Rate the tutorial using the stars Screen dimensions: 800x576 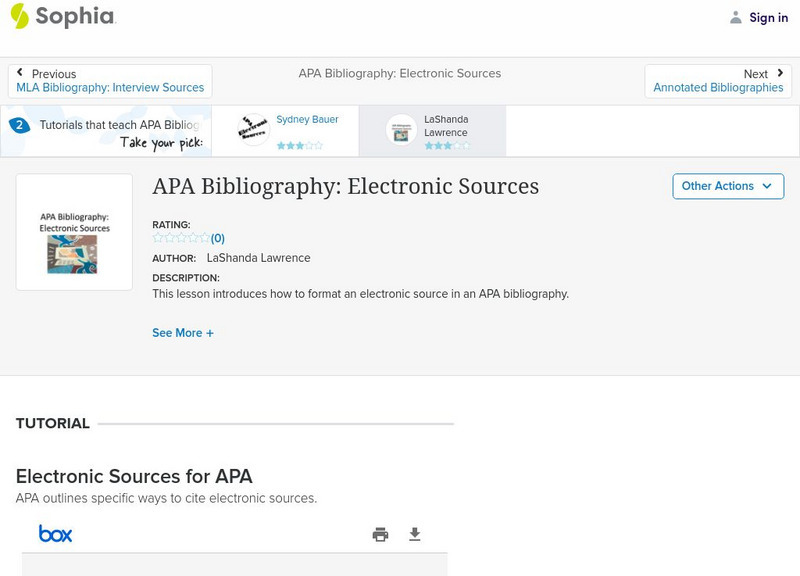180,238
